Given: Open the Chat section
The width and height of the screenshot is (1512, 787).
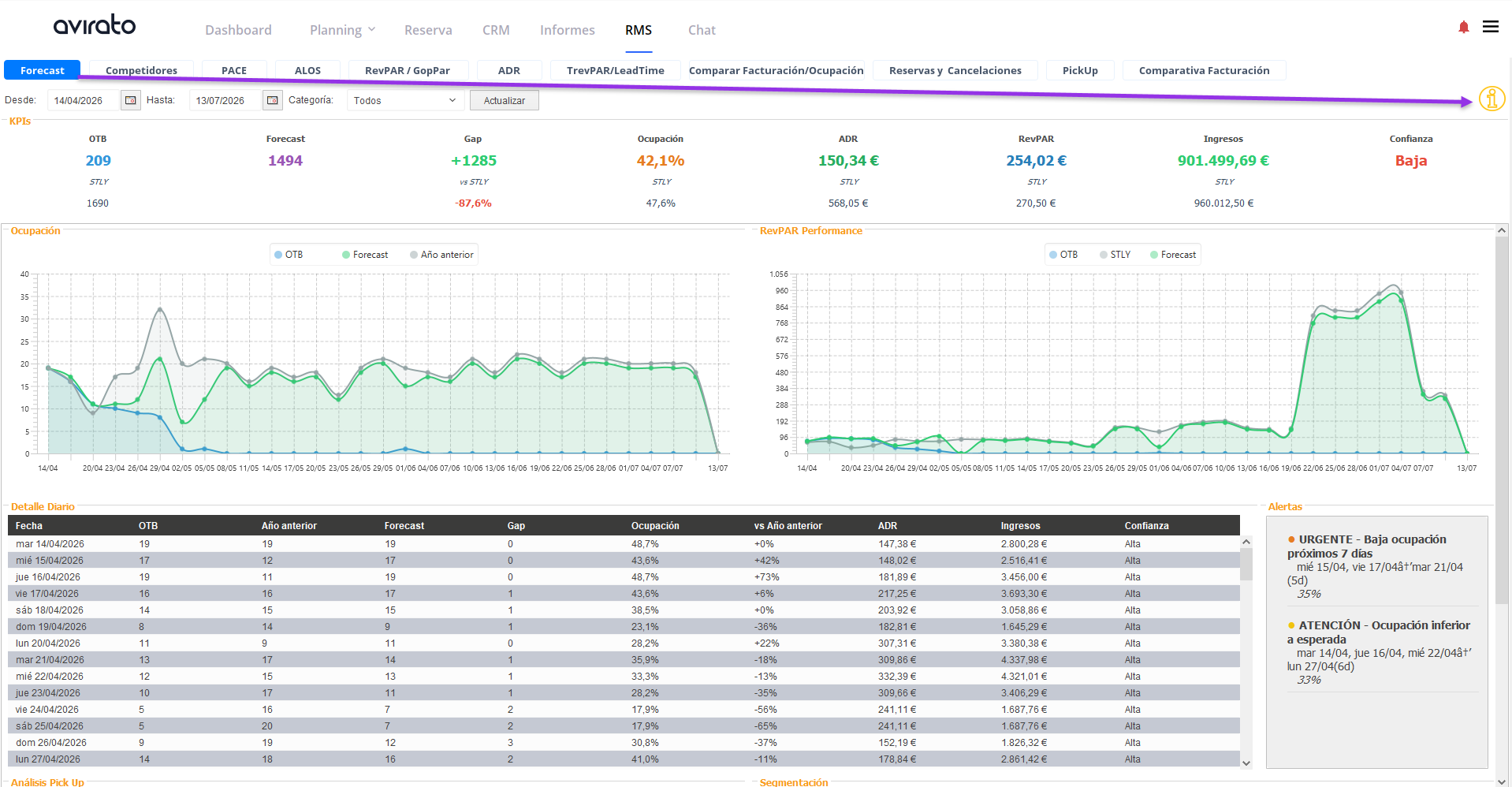Looking at the screenshot, I should click(x=702, y=30).
